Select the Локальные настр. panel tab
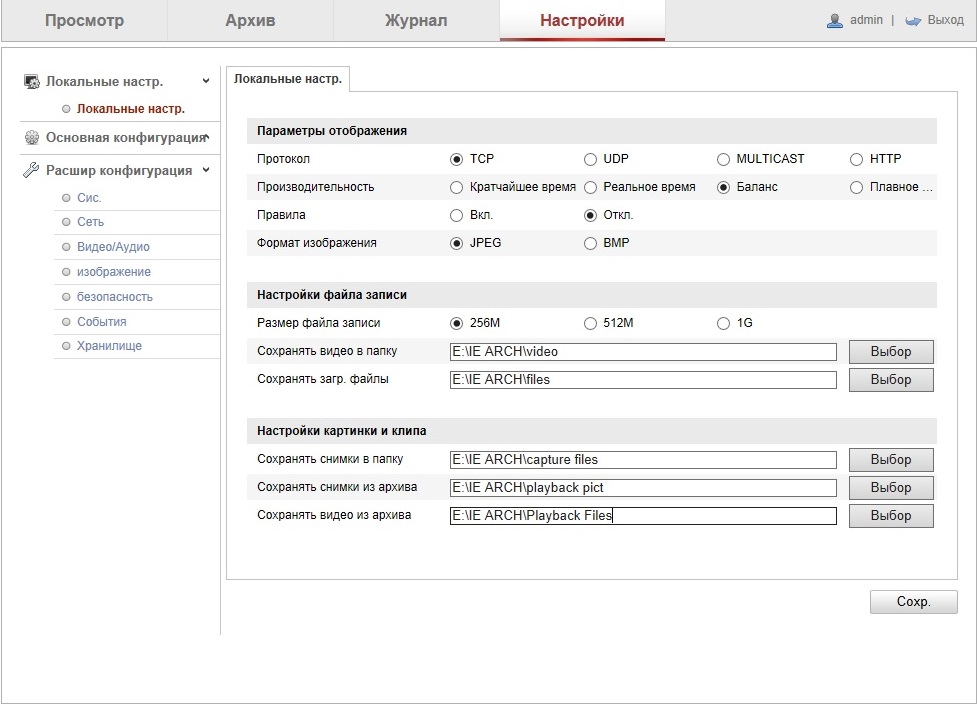 [x=288, y=79]
